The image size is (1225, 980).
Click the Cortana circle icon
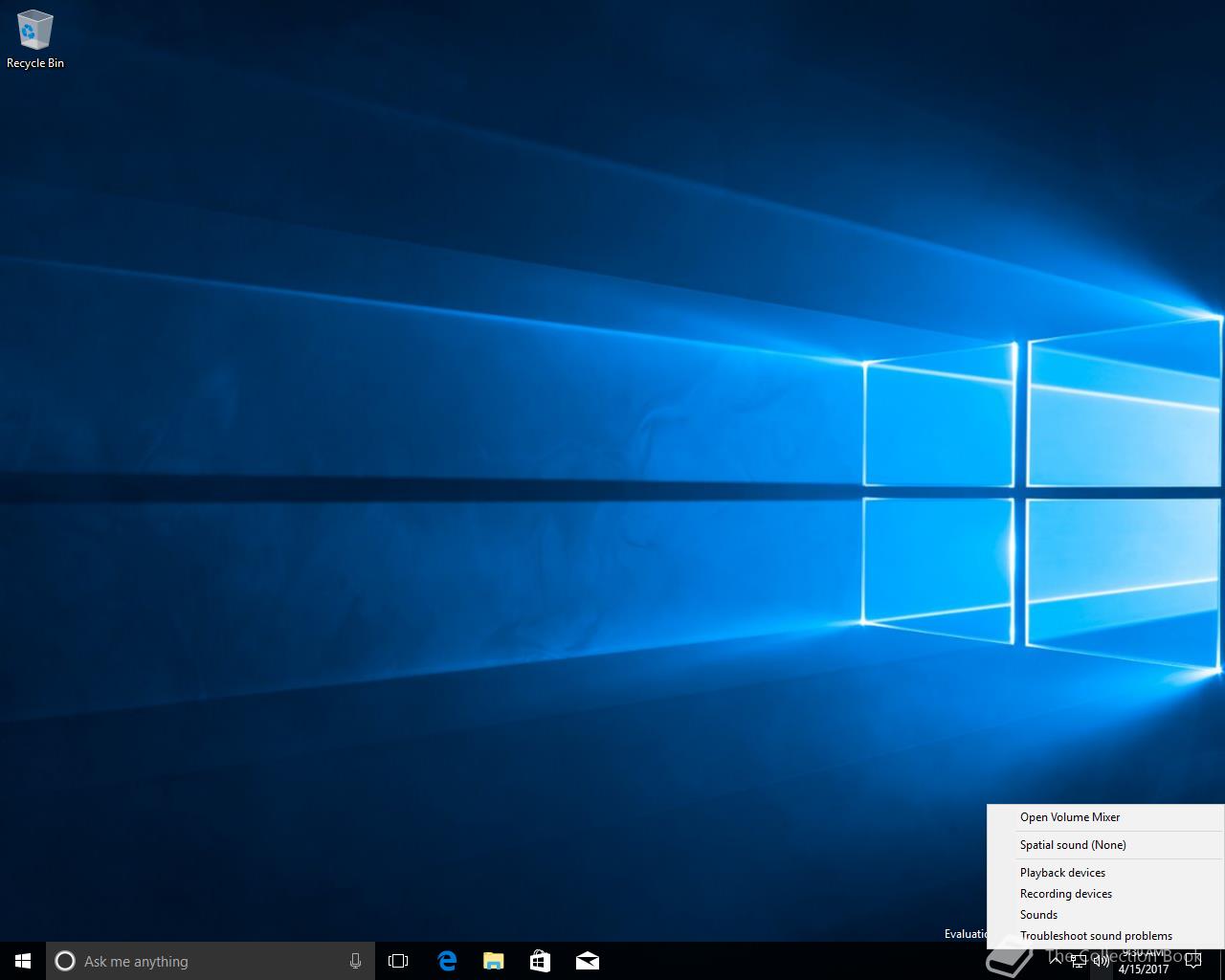(x=65, y=961)
